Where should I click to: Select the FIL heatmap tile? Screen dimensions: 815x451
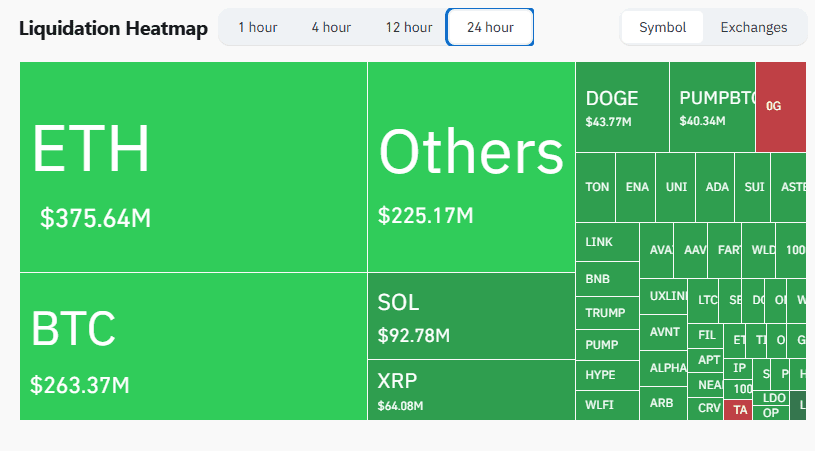coord(705,335)
